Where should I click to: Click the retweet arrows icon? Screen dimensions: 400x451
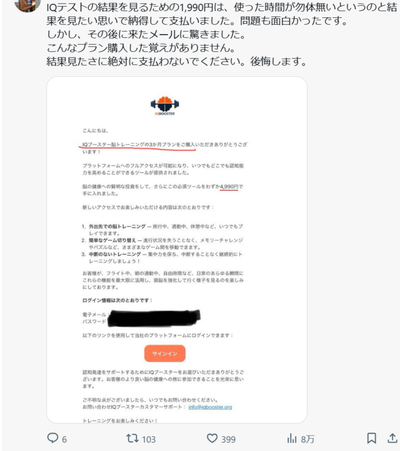[132, 438]
